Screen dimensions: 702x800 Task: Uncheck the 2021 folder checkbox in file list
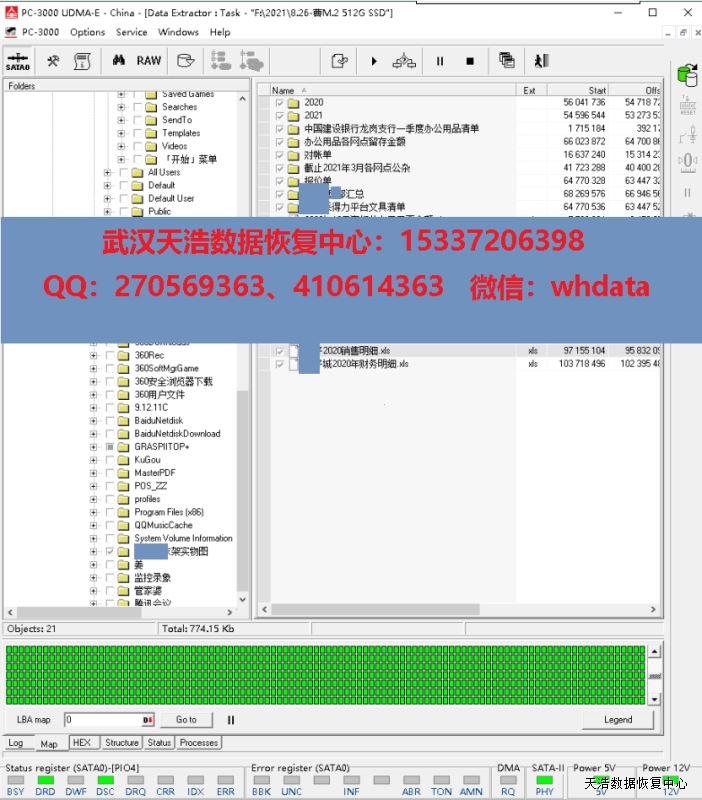[280, 116]
